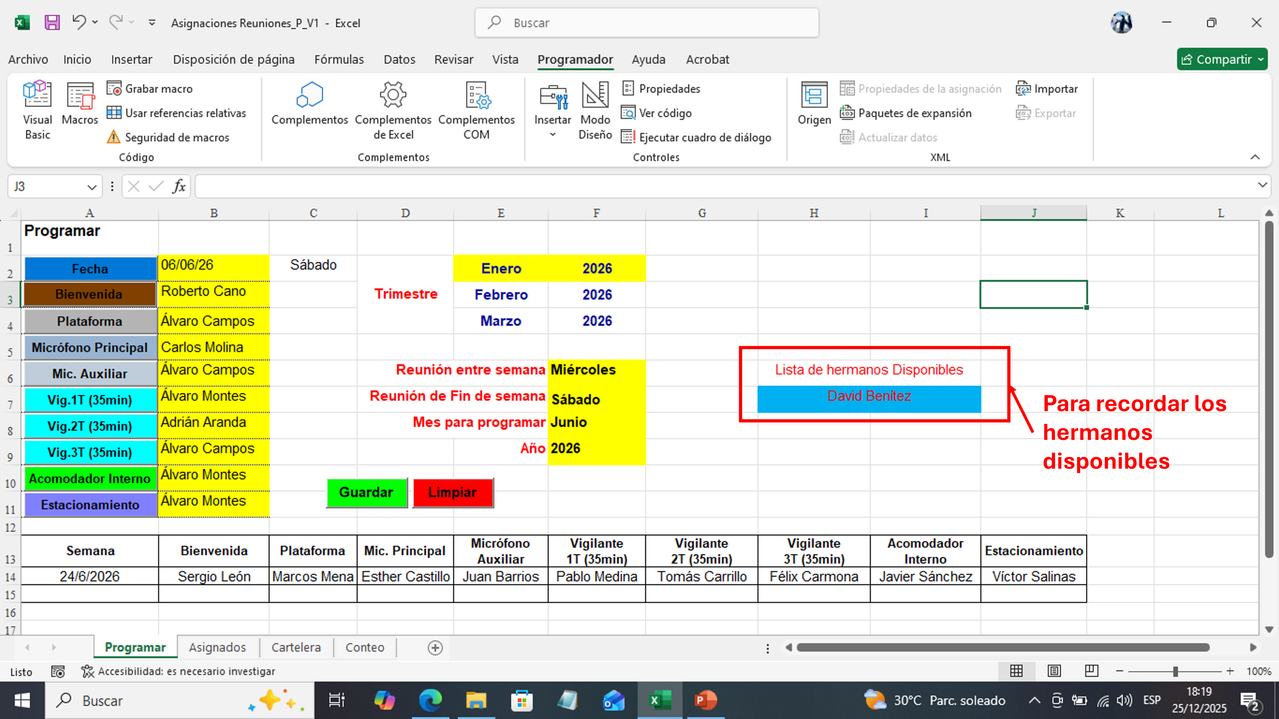Viewport: 1279px width, 719px height.
Task: Click Importar XML data
Action: 1047,89
